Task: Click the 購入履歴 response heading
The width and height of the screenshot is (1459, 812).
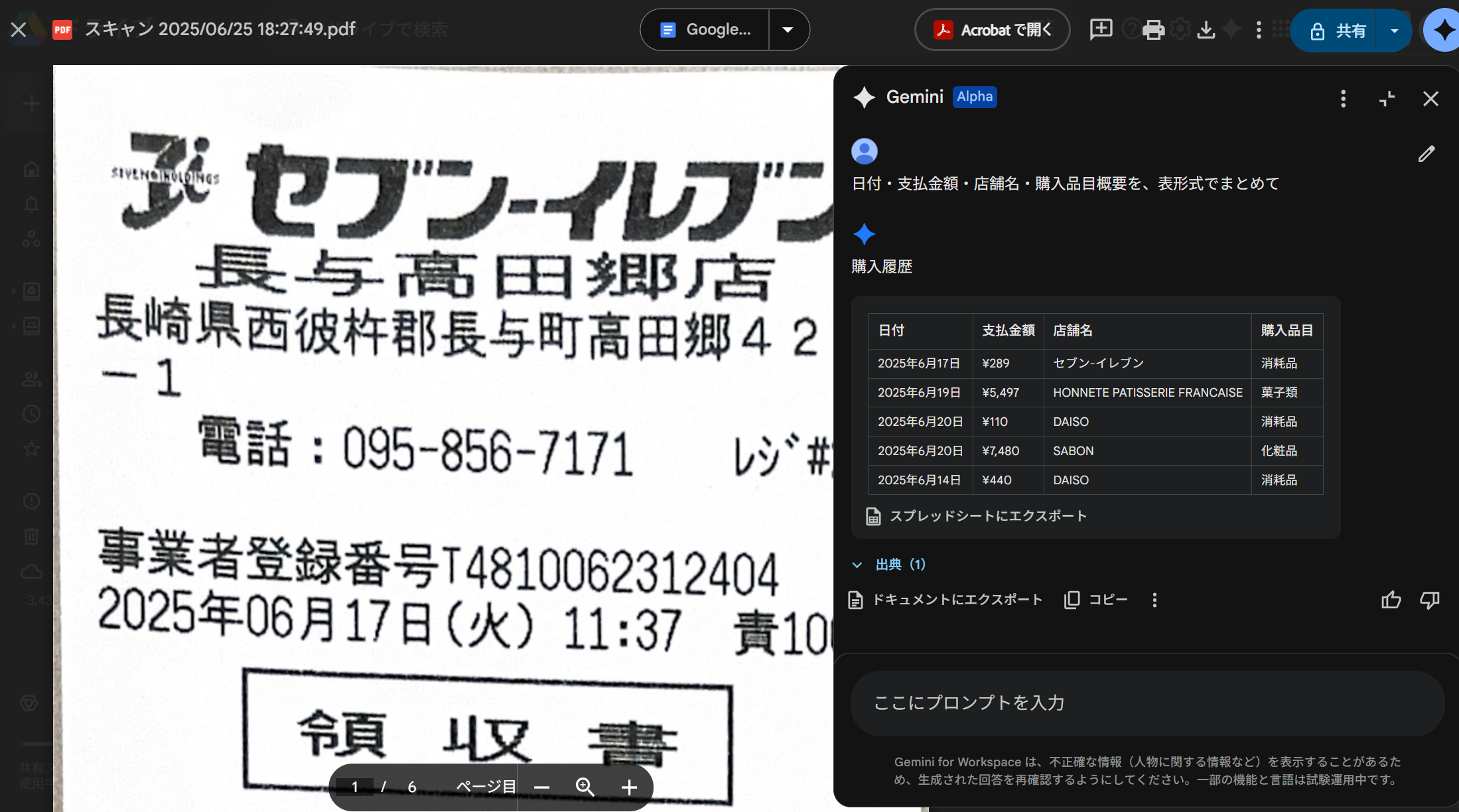Action: click(882, 267)
